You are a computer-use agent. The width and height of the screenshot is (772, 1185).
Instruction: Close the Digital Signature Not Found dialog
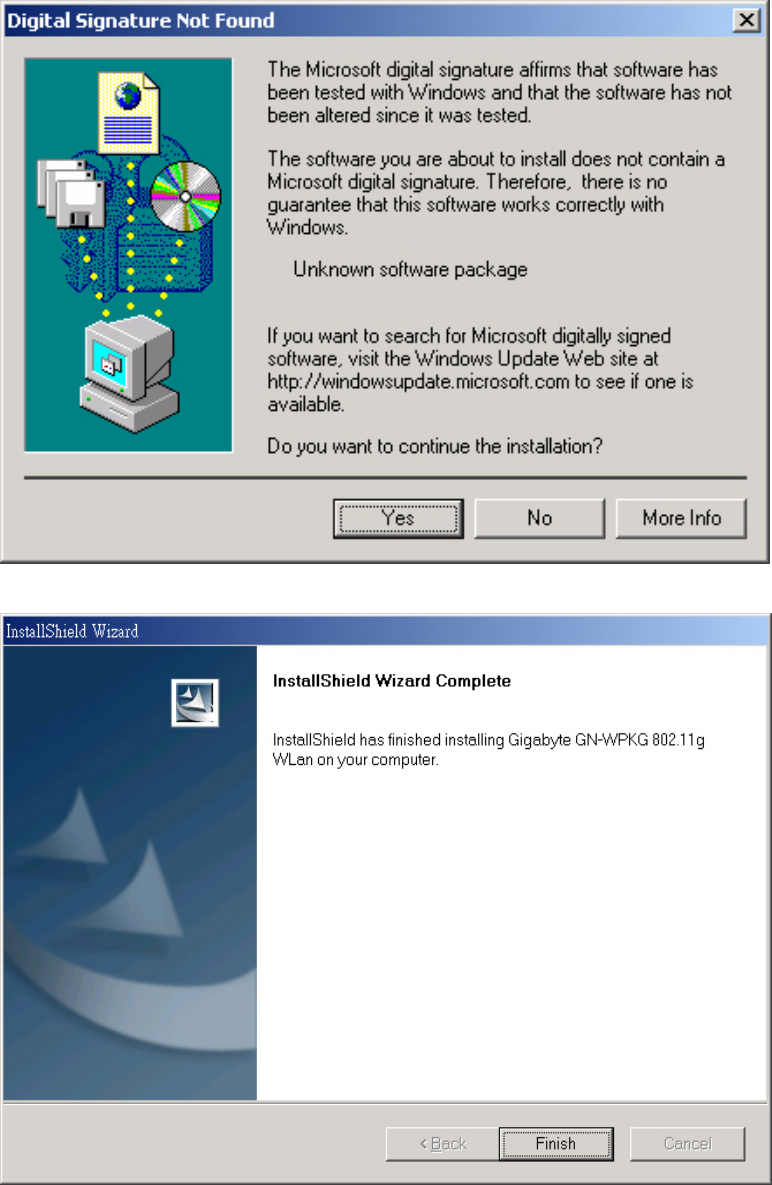746,20
